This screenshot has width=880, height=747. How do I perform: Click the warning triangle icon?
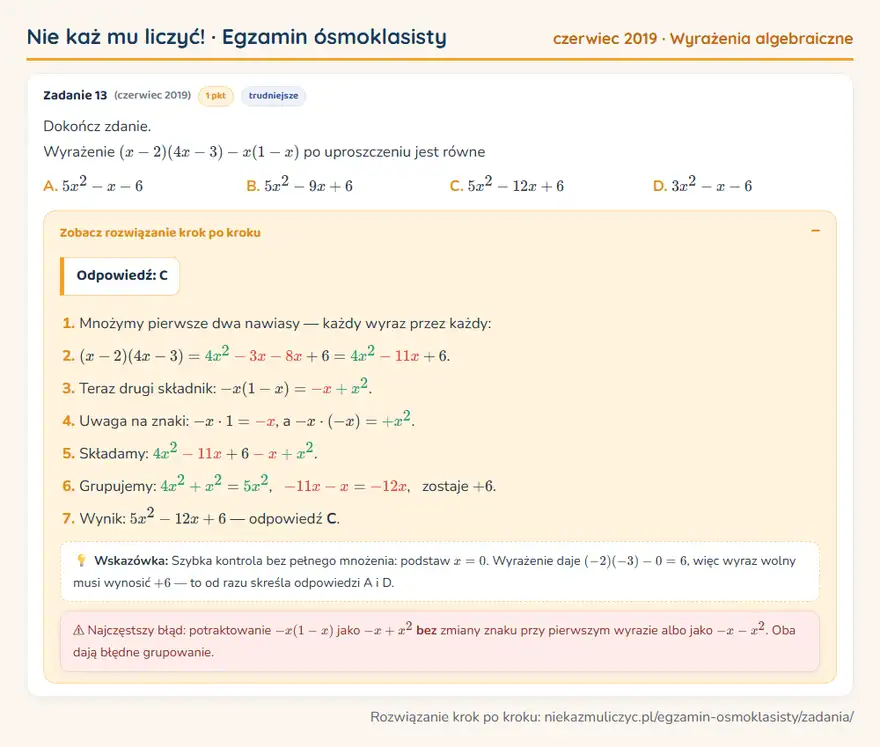pos(79,630)
